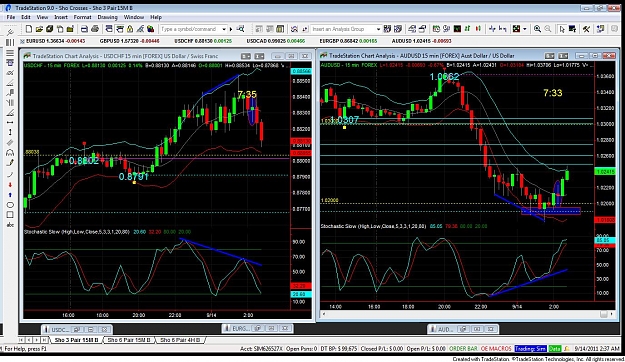Click the AUDUSD quote in ticker bar
The image size is (625, 362).
(x=422, y=41)
